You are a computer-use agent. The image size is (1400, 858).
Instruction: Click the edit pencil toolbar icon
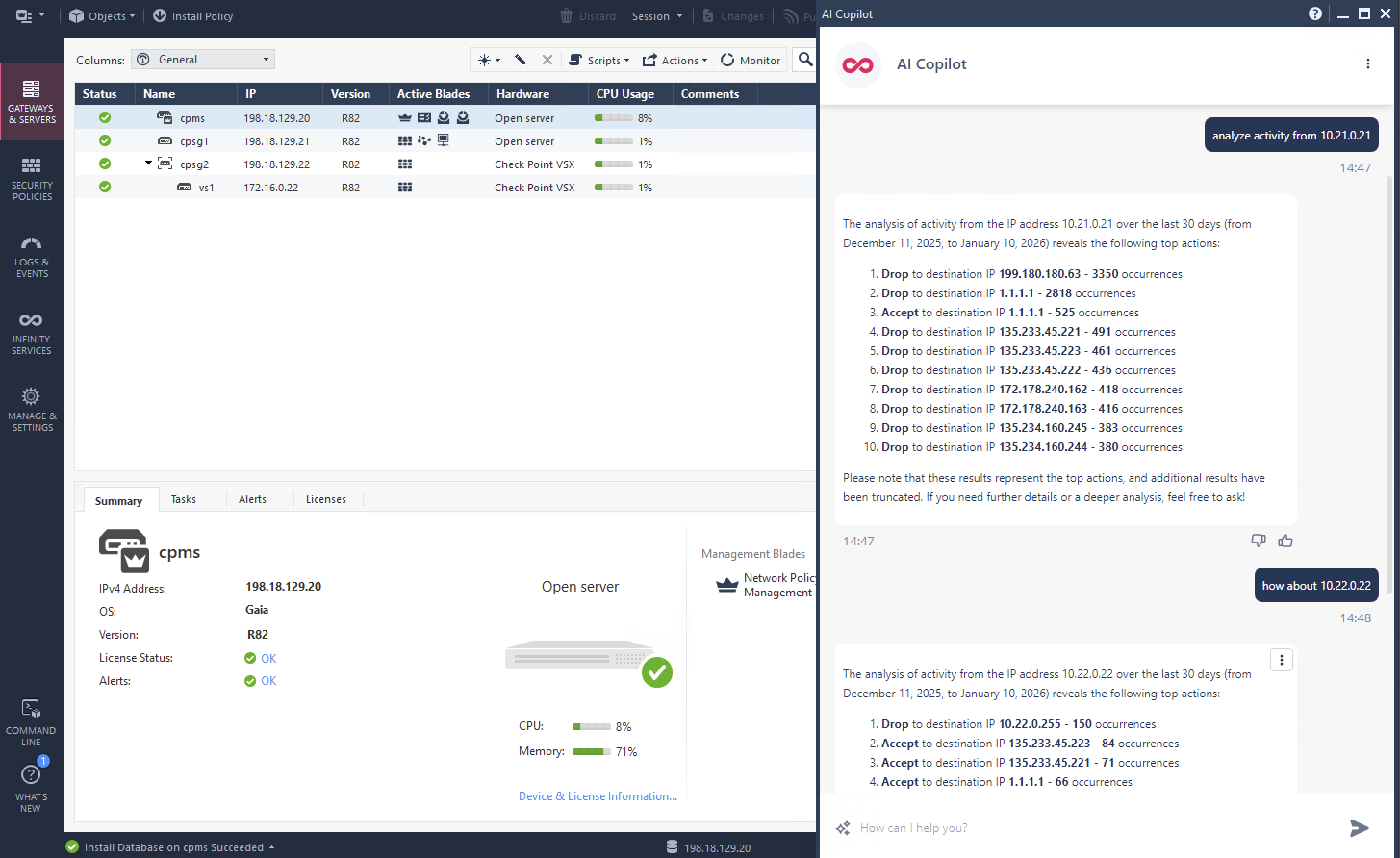520,60
